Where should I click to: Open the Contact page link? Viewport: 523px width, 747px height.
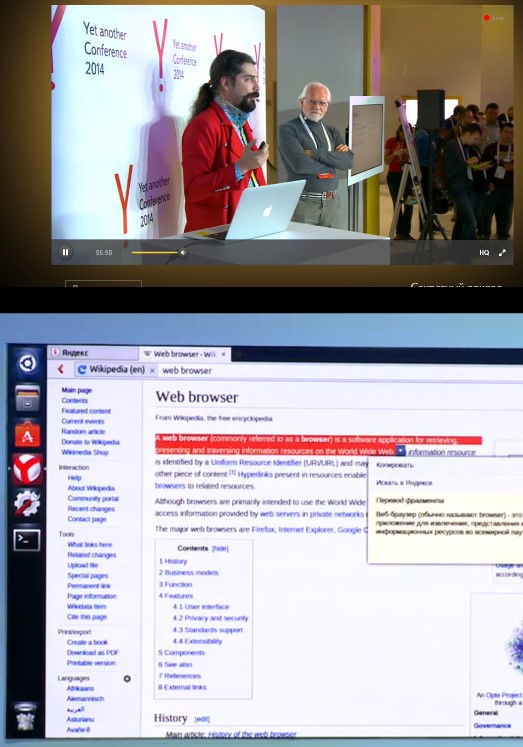(87, 519)
